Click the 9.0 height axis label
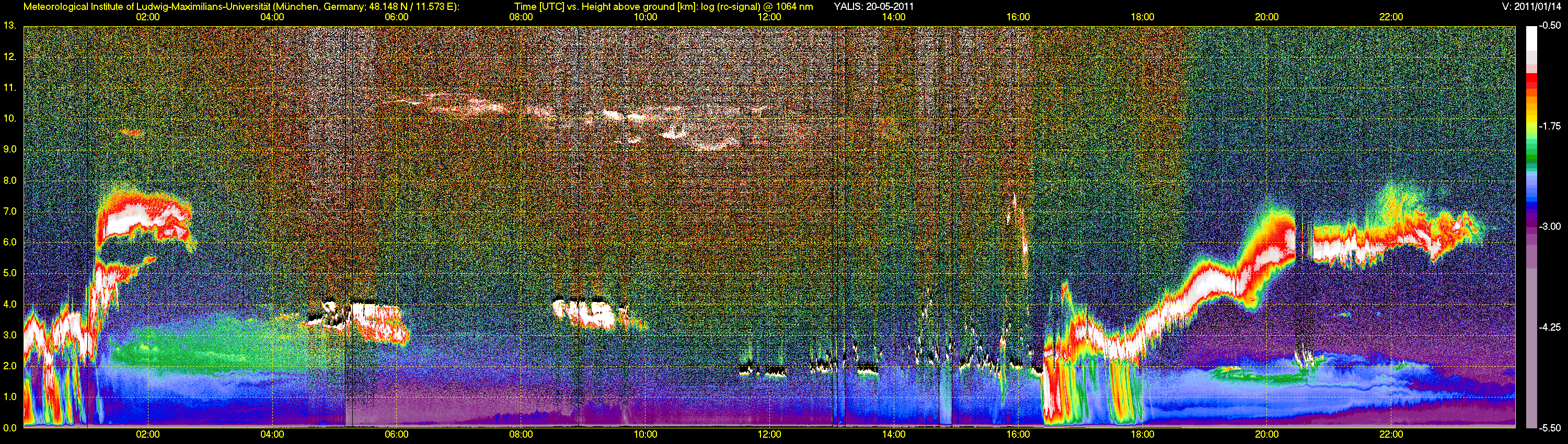1568x444 pixels. coord(10,149)
